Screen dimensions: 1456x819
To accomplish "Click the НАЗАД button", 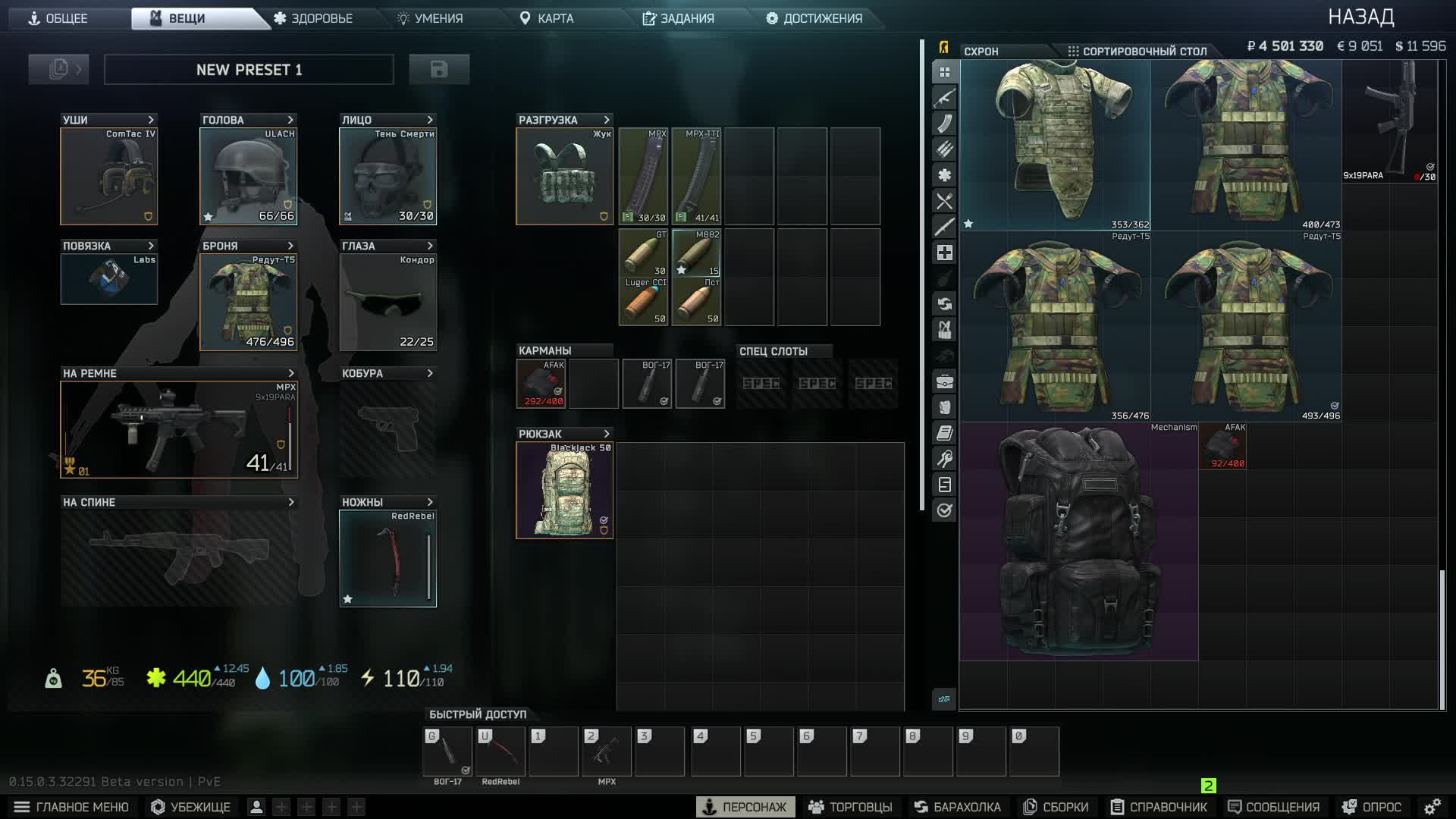I will pos(1361,16).
